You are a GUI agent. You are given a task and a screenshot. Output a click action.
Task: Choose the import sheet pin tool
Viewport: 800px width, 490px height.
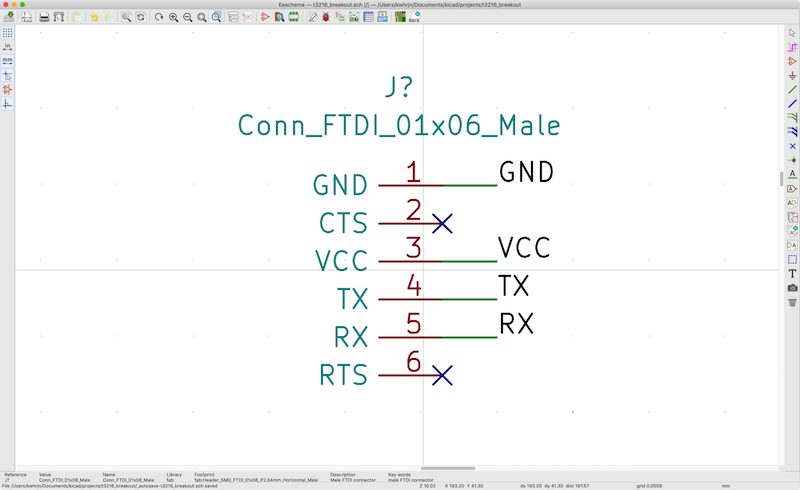click(792, 231)
